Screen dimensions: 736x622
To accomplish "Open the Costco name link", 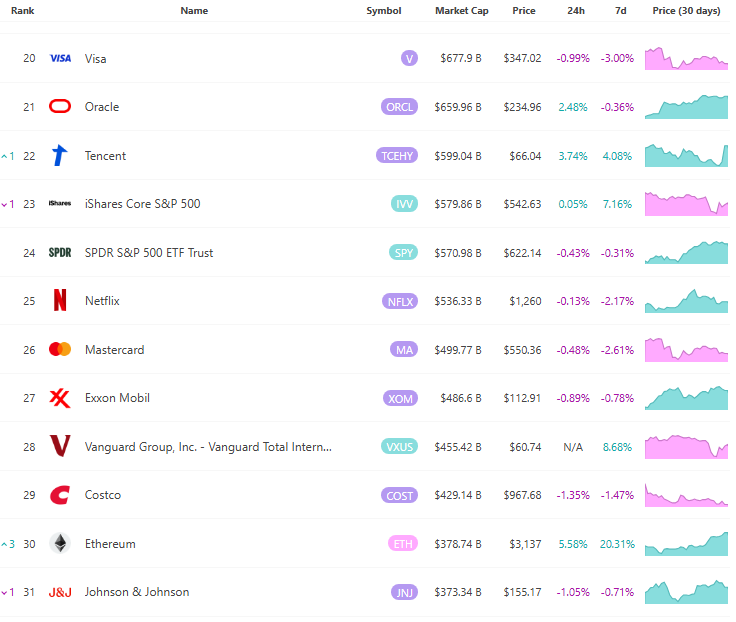I will click(103, 495).
